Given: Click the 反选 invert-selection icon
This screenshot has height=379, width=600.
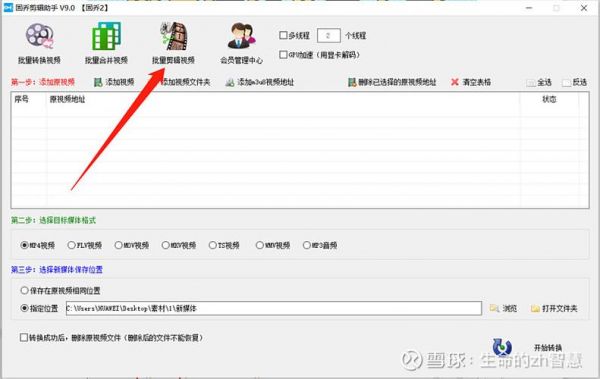Looking at the screenshot, I should tap(566, 83).
